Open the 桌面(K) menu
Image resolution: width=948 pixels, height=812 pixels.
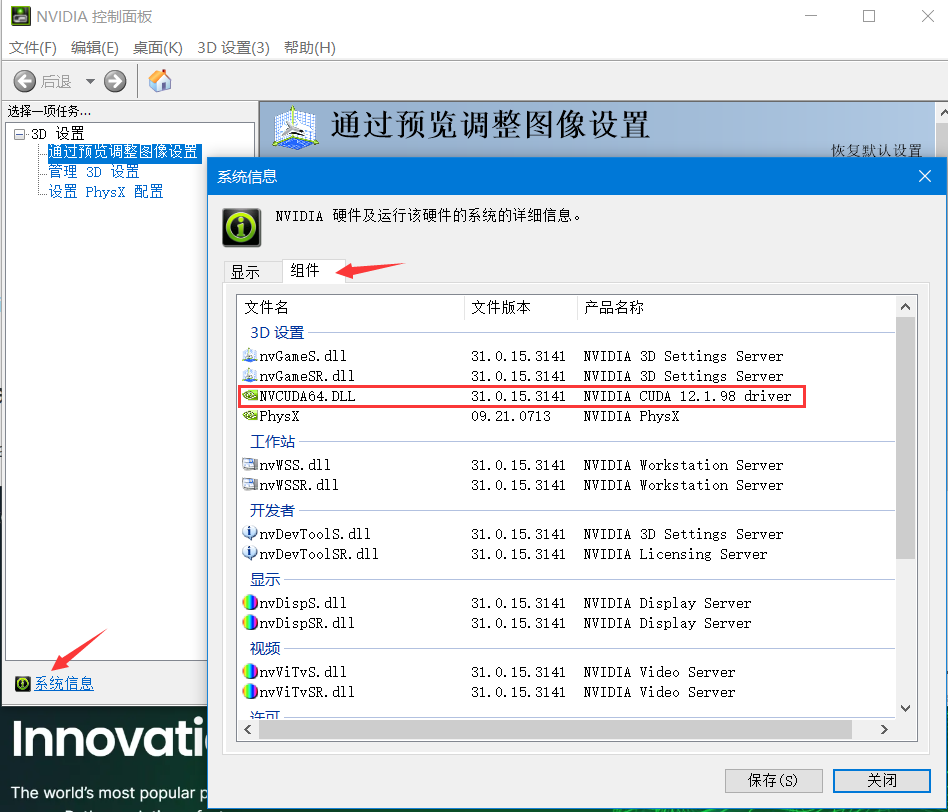coord(158,48)
